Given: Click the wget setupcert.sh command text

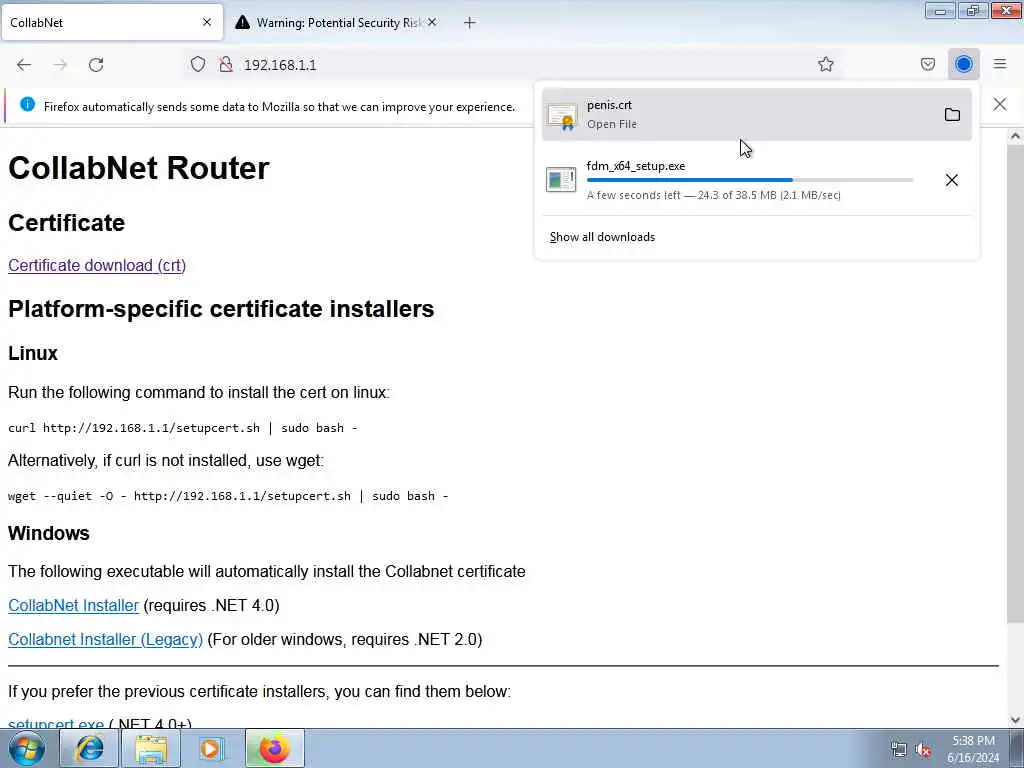Looking at the screenshot, I should (228, 496).
